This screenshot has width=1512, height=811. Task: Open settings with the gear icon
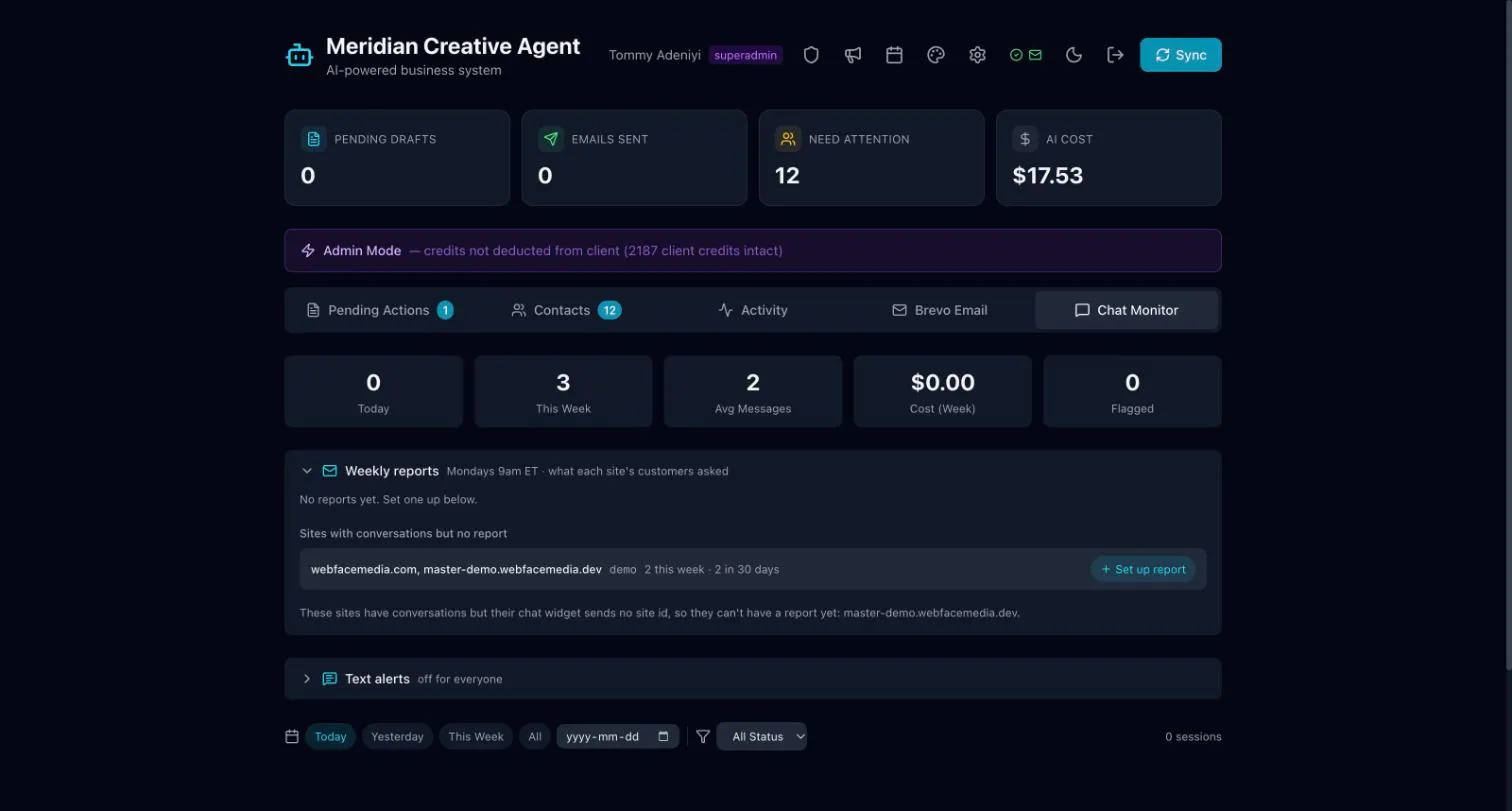(x=977, y=55)
